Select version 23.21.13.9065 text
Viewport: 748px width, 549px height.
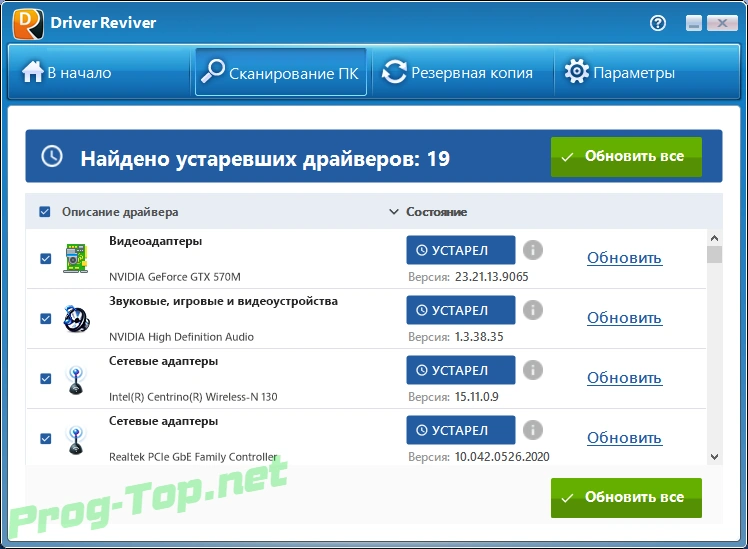point(491,277)
